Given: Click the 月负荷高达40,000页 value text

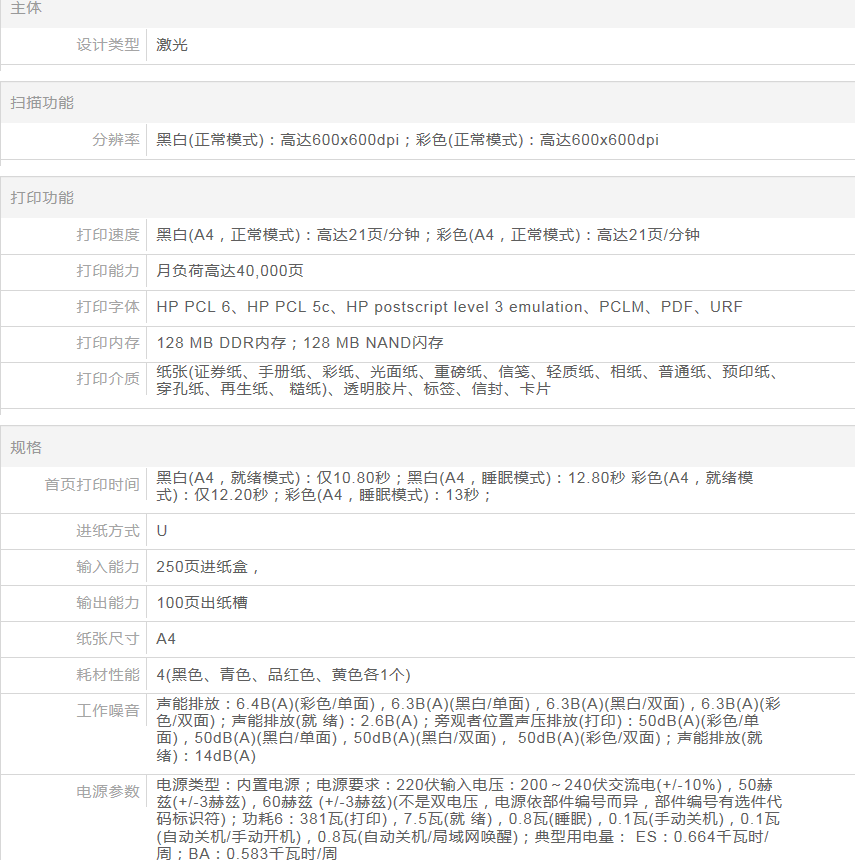Looking at the screenshot, I should [230, 271].
